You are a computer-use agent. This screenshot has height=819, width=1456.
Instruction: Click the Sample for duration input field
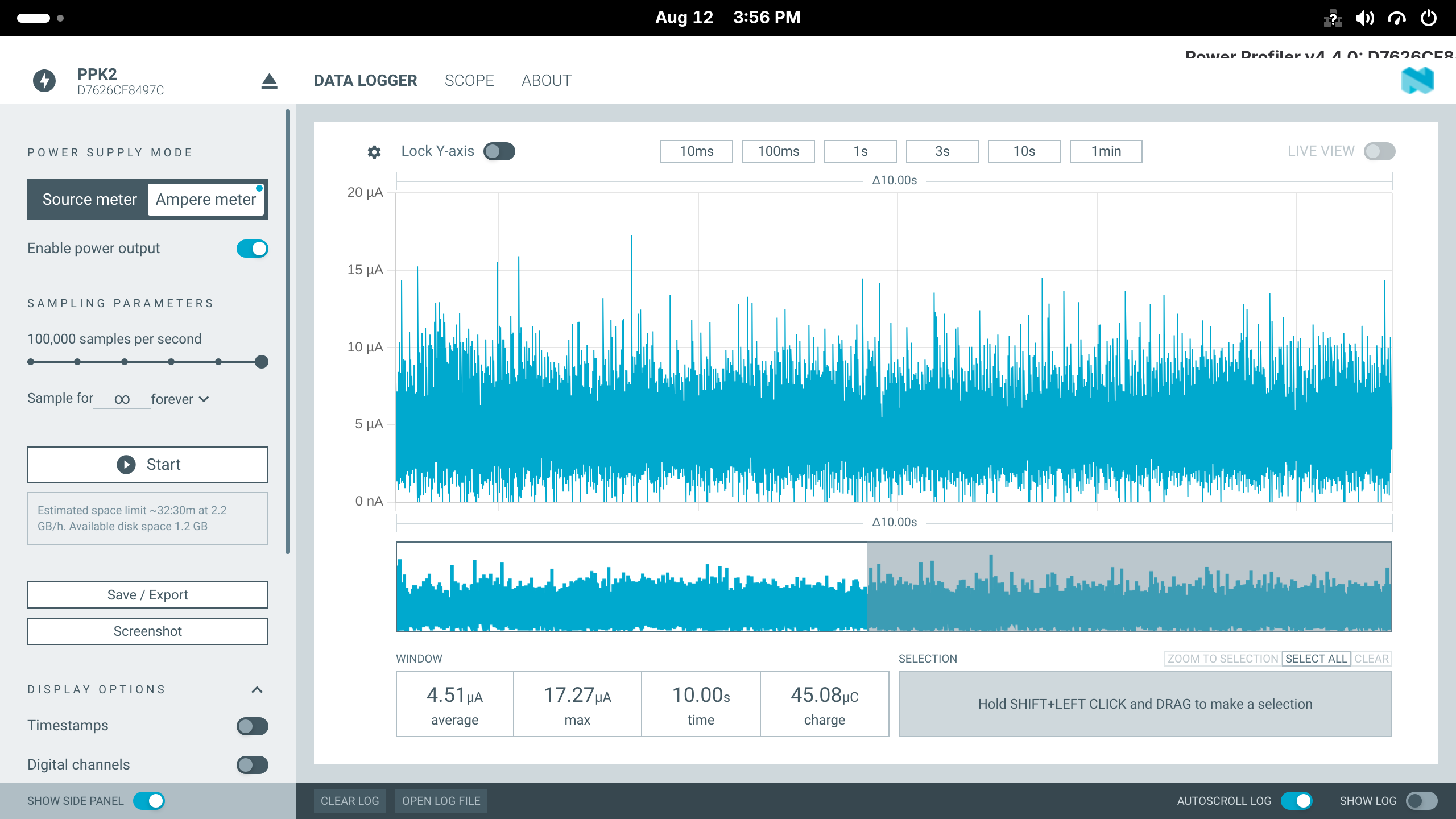tap(122, 399)
